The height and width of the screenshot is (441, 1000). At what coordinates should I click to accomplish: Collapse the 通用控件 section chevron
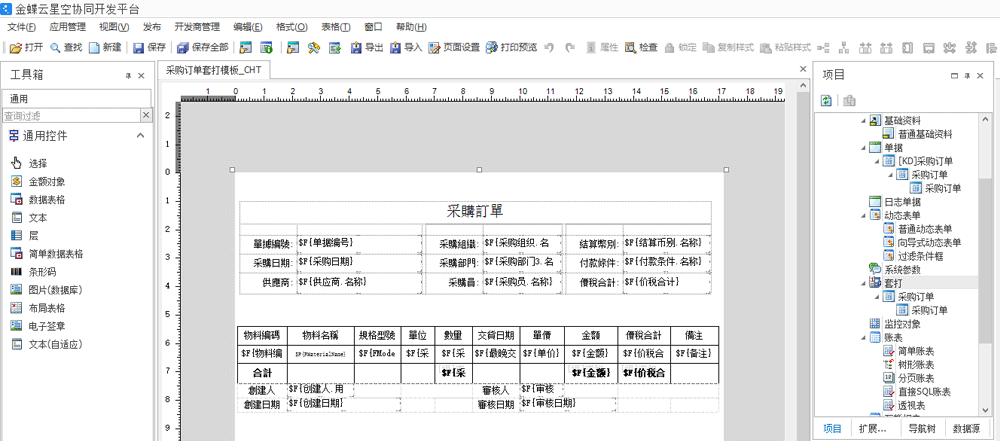(x=141, y=135)
